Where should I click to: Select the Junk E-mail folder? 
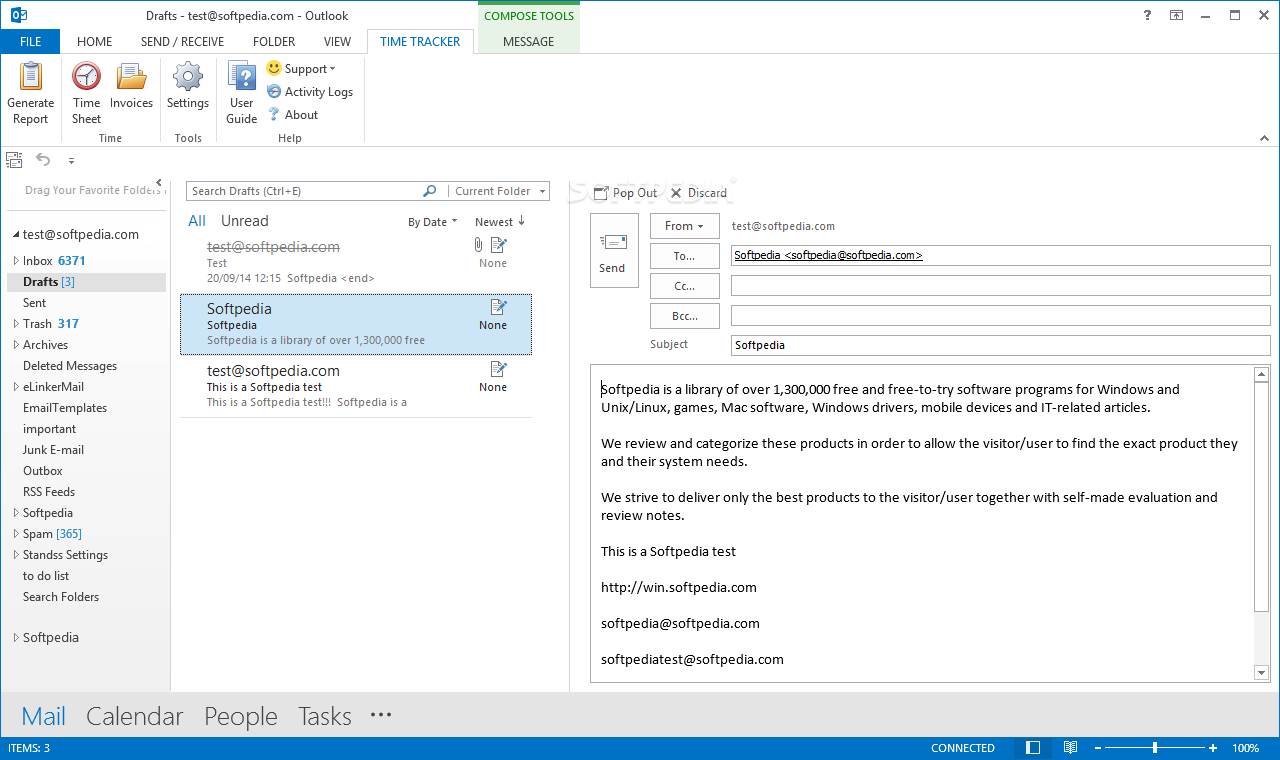54,450
